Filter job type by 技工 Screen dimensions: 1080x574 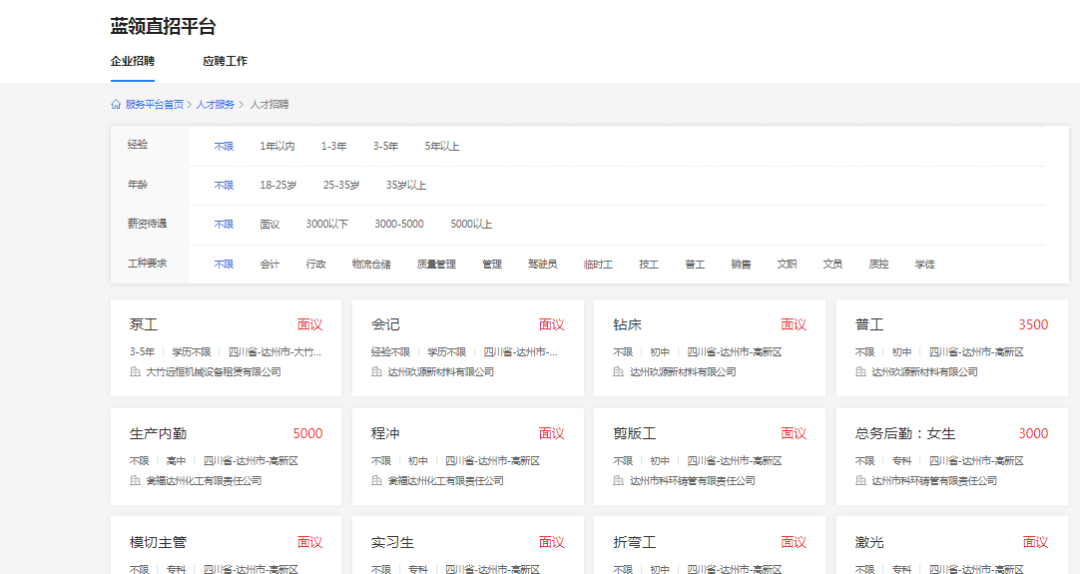coord(649,264)
